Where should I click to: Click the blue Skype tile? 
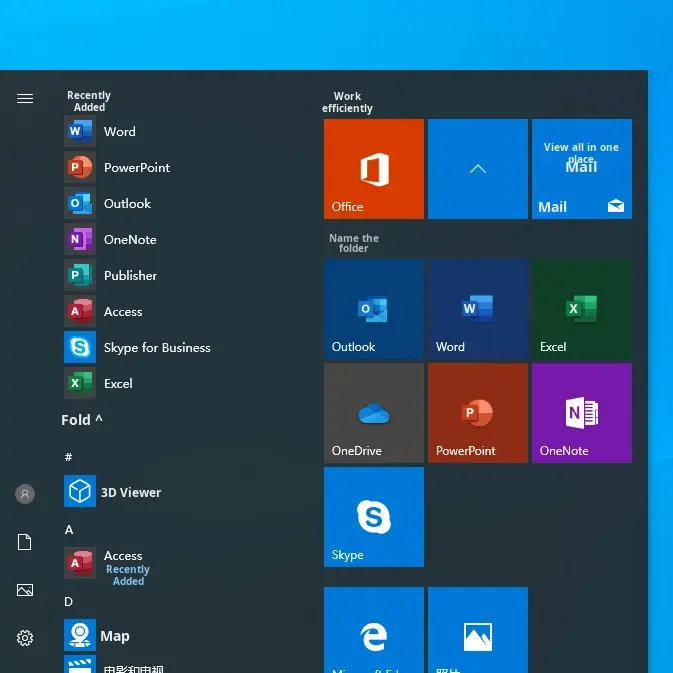374,517
